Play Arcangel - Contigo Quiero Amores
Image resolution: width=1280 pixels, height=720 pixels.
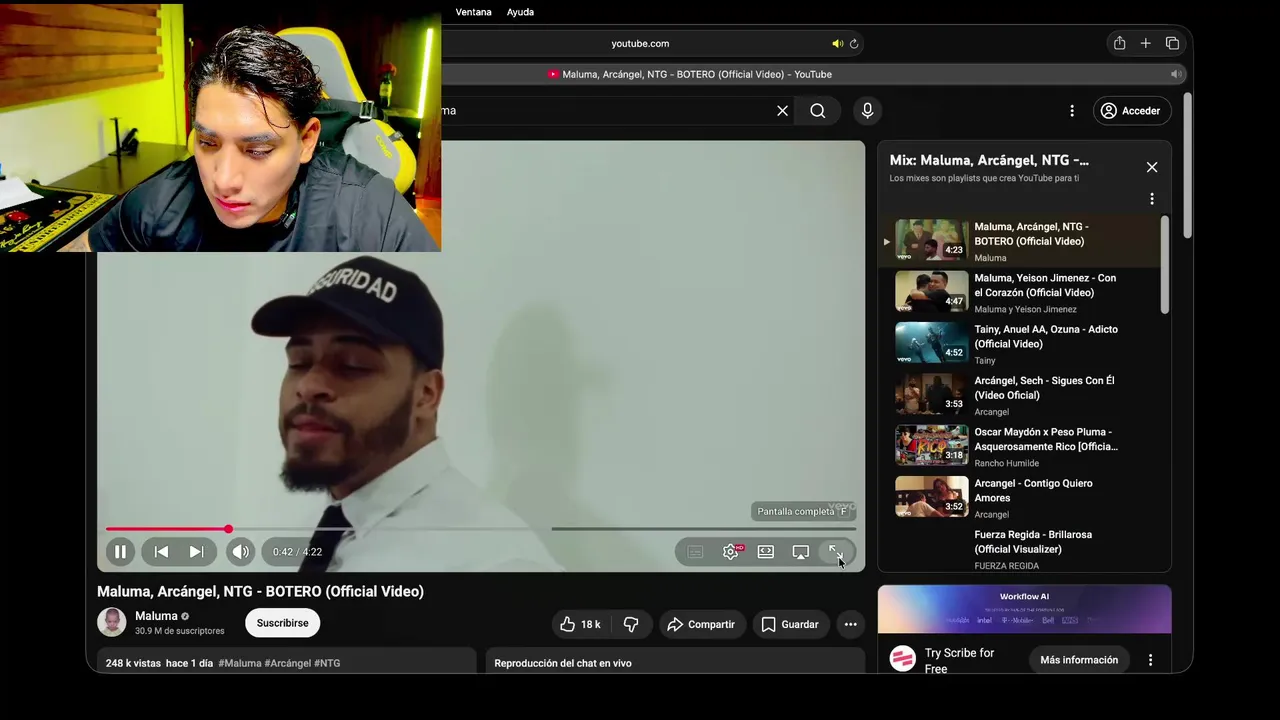[x=1020, y=498]
